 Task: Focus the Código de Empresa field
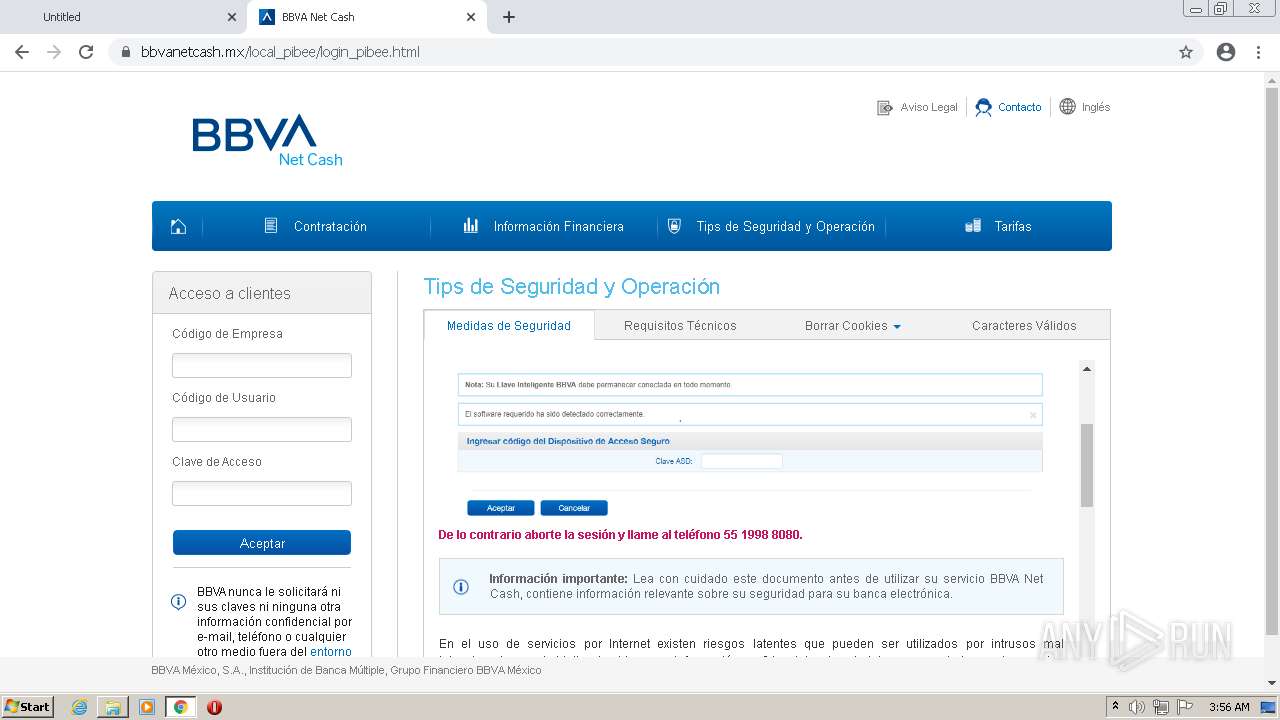tap(262, 365)
